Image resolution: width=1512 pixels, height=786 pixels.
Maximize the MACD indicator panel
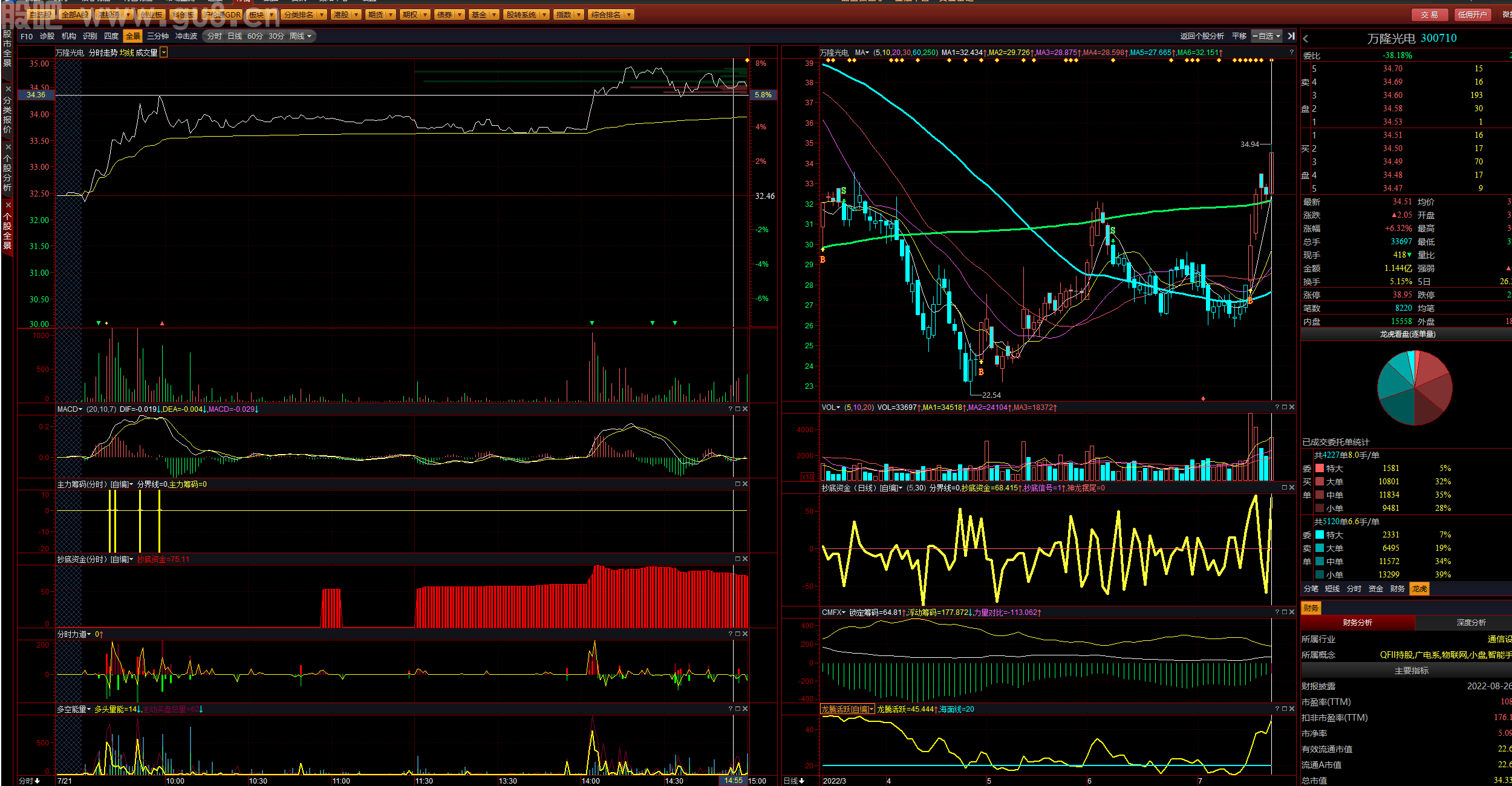[738, 409]
